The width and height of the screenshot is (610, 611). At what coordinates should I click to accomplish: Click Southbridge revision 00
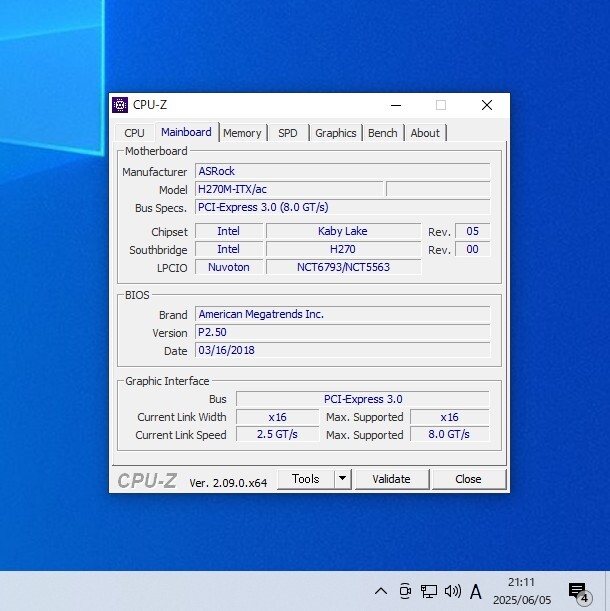(x=472, y=249)
